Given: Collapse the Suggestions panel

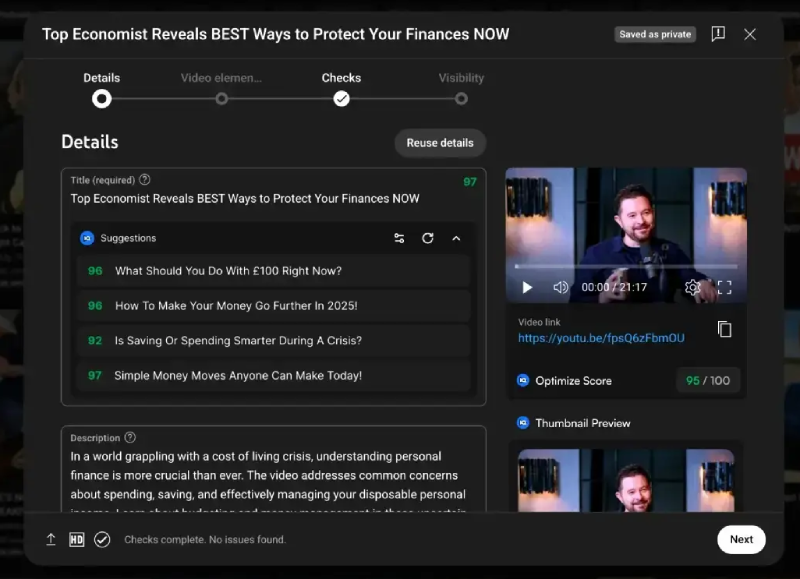Looking at the screenshot, I should coord(457,238).
